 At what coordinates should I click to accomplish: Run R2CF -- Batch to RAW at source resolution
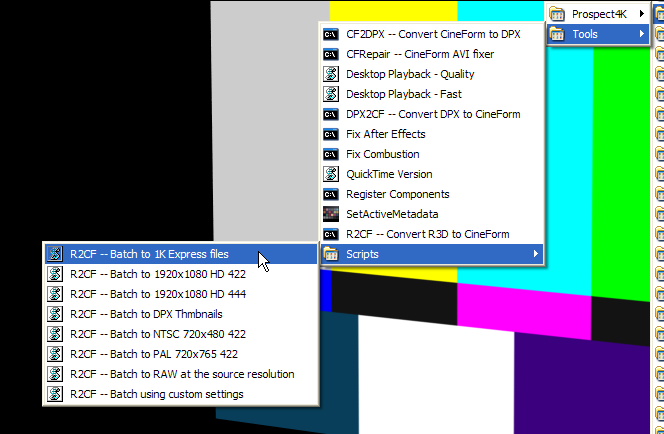pyautogui.click(x=181, y=374)
